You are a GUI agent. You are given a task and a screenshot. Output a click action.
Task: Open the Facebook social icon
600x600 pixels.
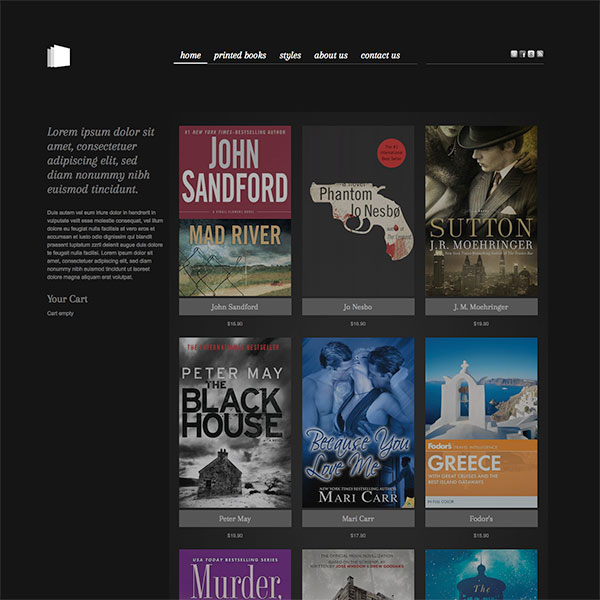click(x=523, y=54)
